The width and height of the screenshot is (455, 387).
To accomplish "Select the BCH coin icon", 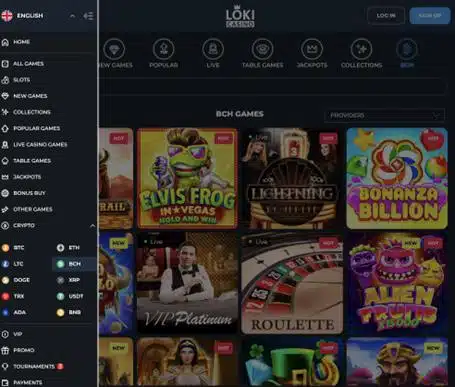I will point(60,264).
